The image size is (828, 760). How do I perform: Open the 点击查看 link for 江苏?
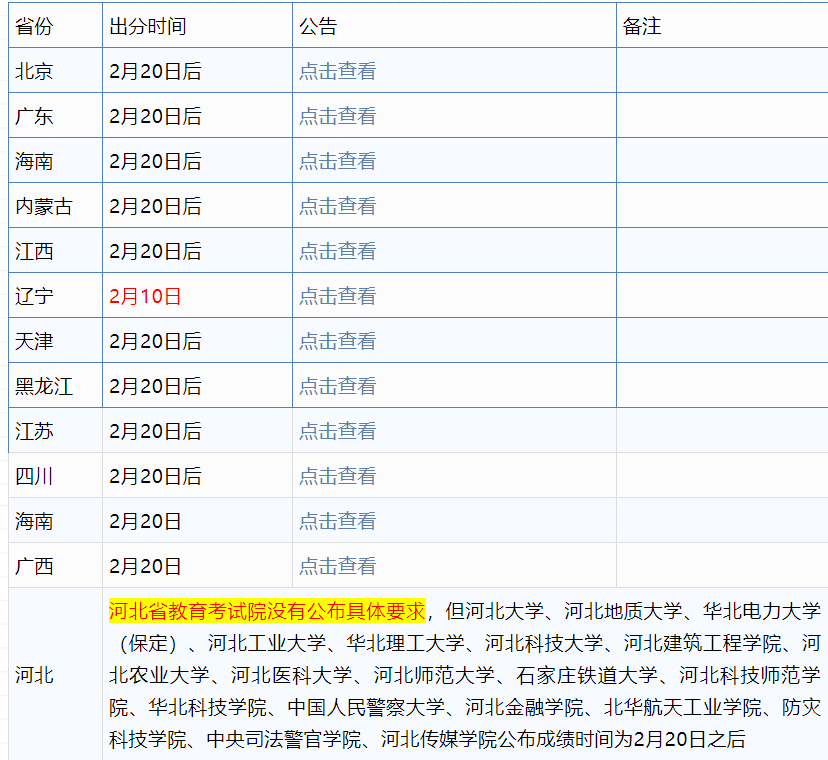pos(337,430)
